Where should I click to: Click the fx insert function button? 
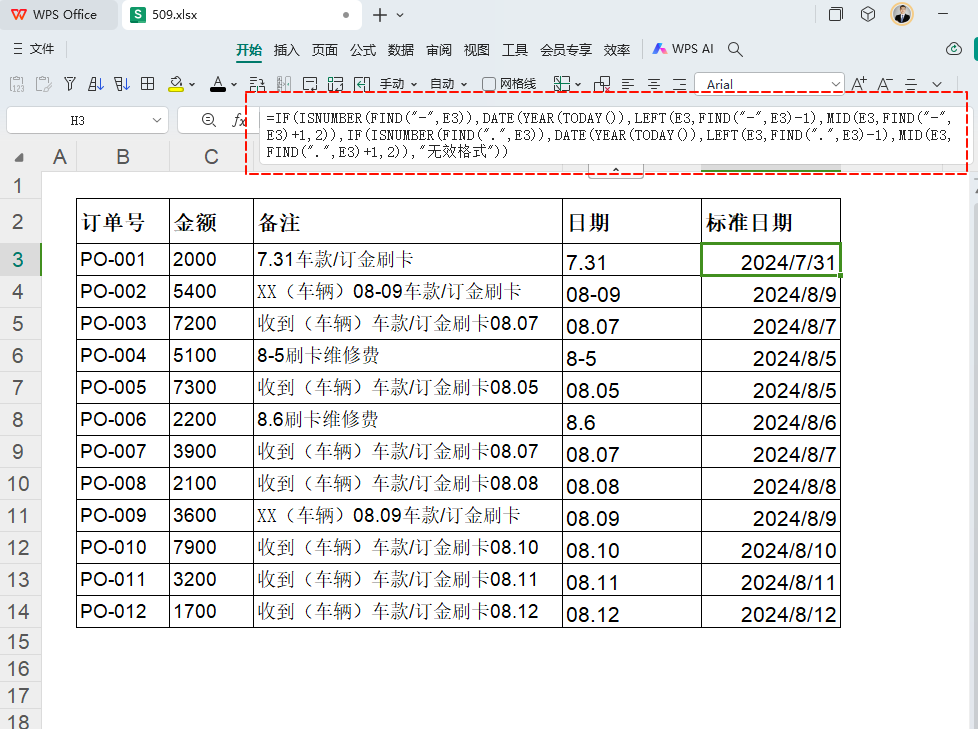(239, 120)
